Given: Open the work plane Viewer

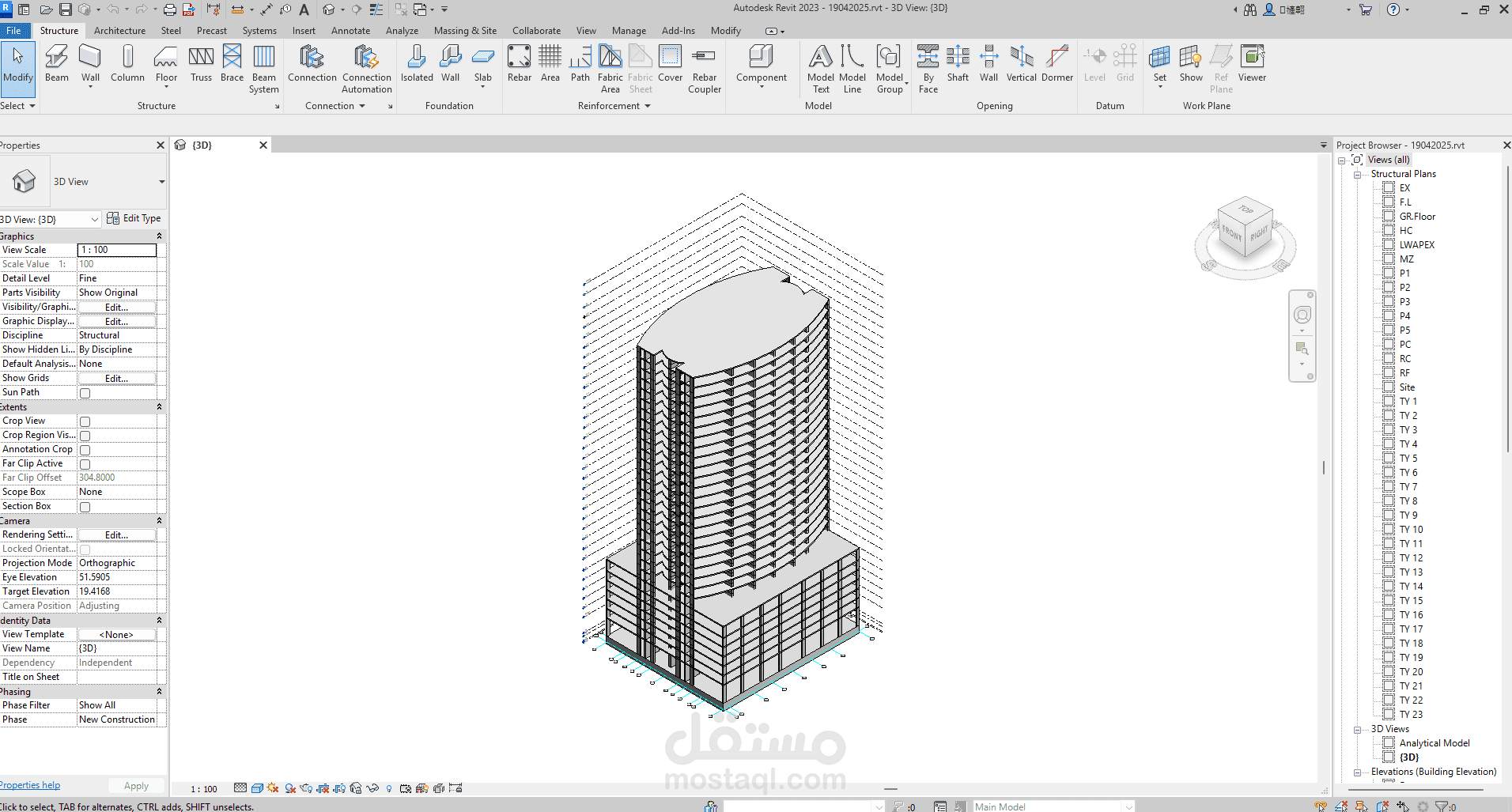Looking at the screenshot, I should [1252, 63].
